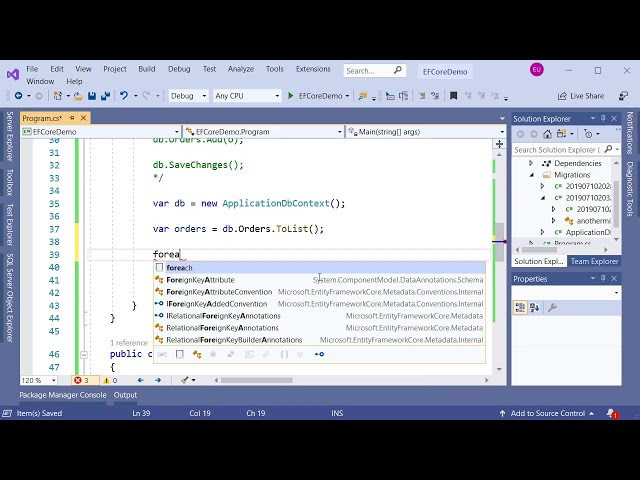Click the pending changes filter clock icon
The width and height of the screenshot is (640, 480).
coord(588,134)
